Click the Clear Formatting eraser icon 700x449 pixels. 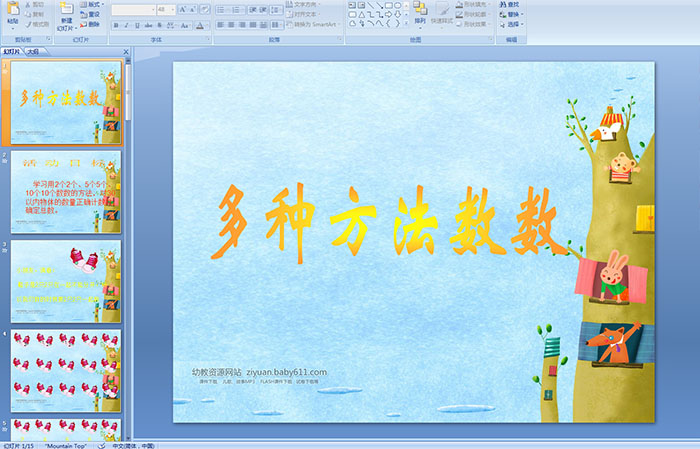[205, 9]
